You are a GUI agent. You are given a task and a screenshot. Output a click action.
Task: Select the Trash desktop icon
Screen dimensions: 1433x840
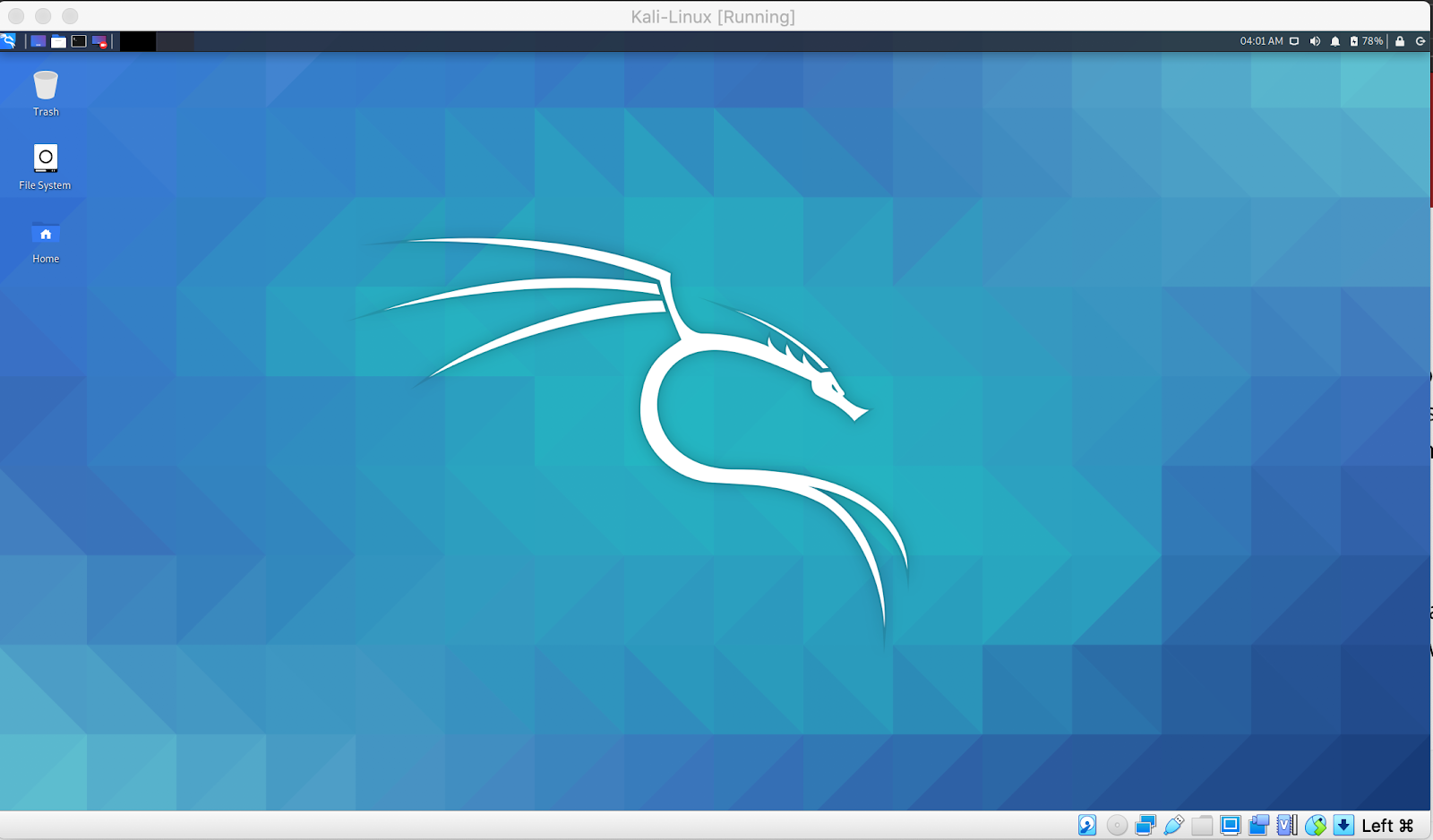[46, 93]
